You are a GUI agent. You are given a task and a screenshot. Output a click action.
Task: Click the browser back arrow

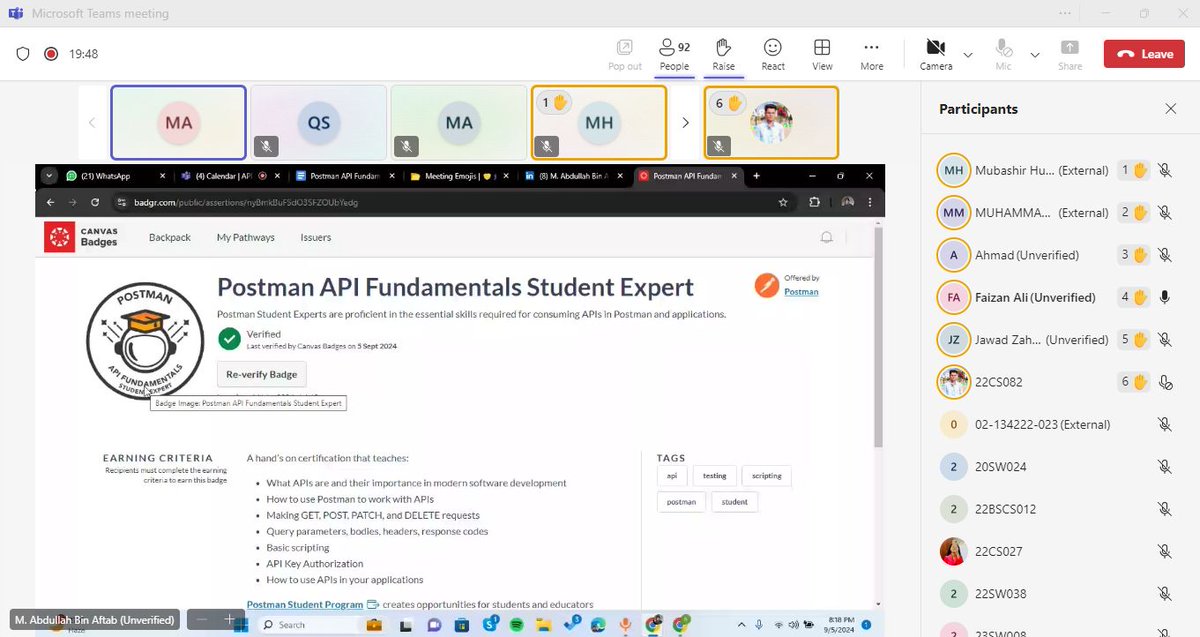point(50,202)
